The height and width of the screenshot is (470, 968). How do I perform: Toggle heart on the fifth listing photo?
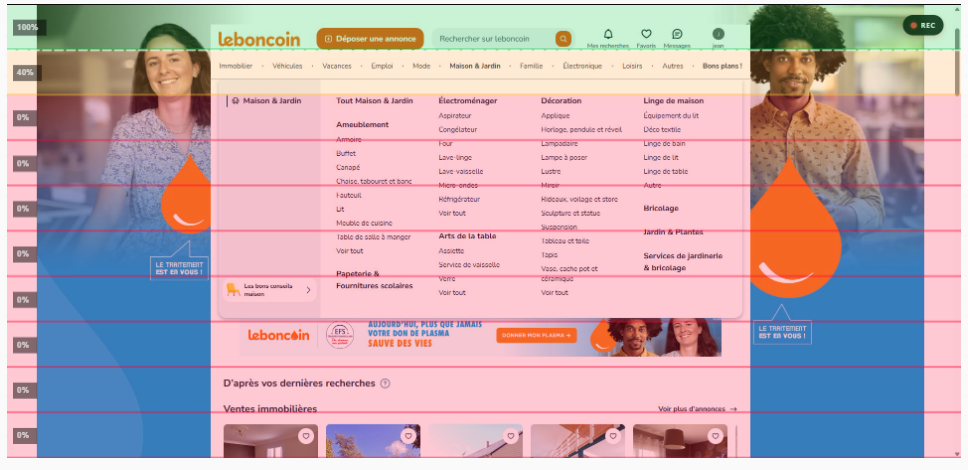pos(714,436)
